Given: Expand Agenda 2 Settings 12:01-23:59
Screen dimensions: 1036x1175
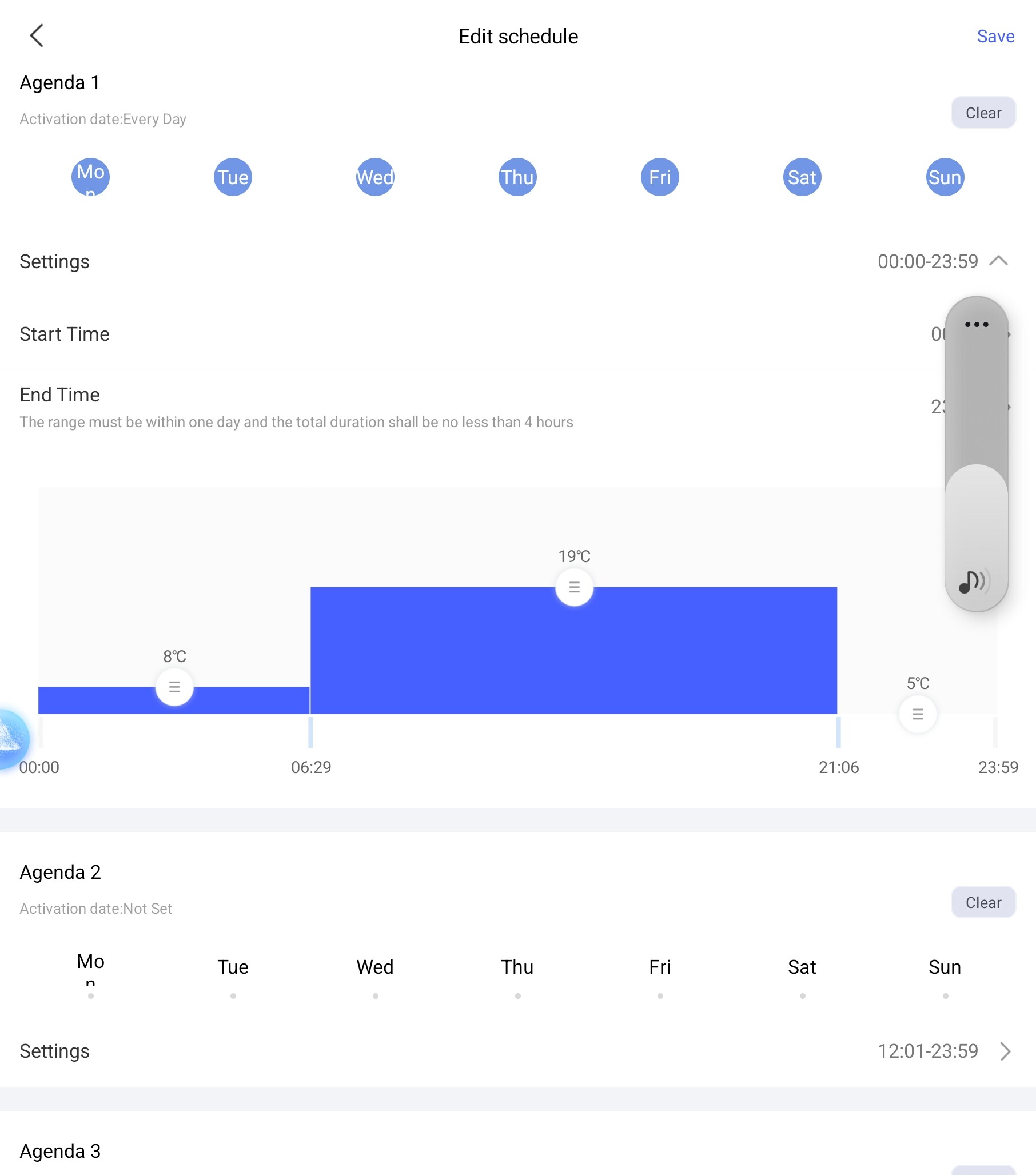Looking at the screenshot, I should 1005,1051.
